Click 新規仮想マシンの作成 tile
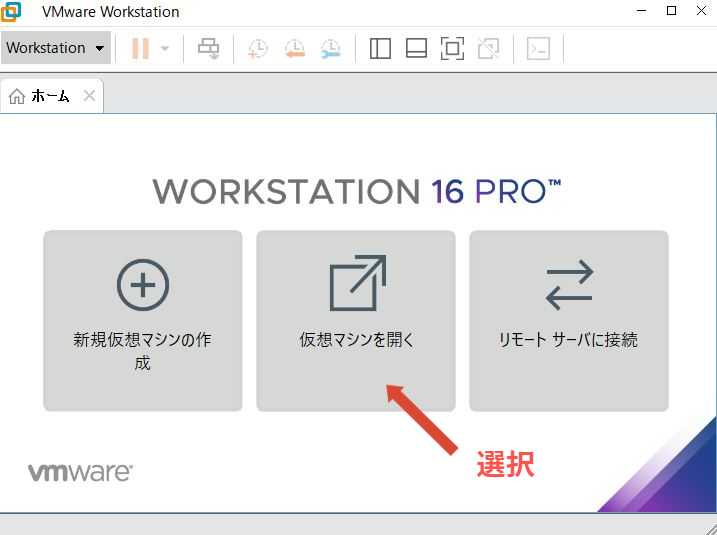717x535 pixels. tap(143, 321)
